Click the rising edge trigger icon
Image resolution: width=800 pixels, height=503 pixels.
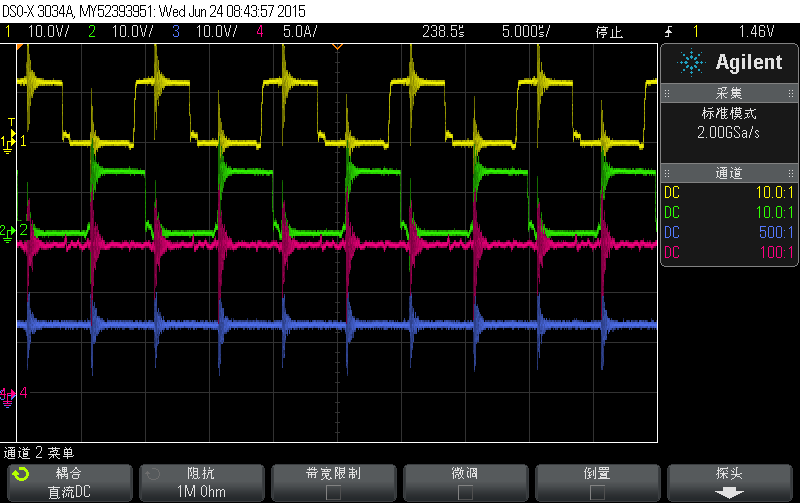click(x=668, y=32)
